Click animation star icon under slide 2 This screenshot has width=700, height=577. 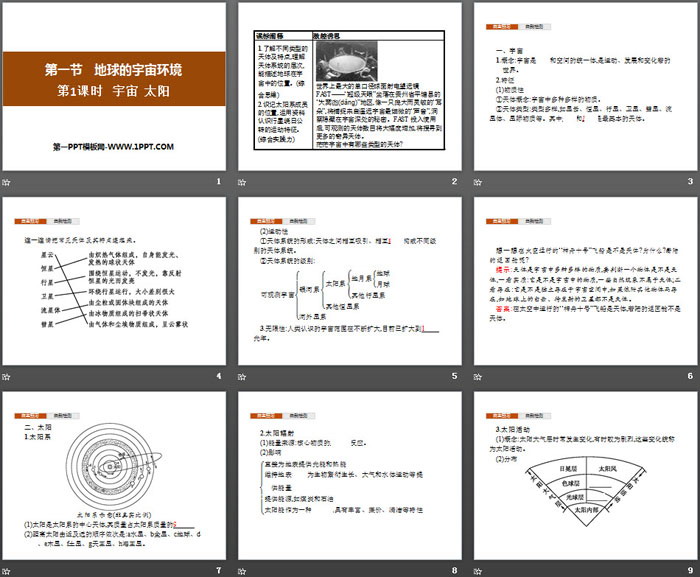coord(242,182)
